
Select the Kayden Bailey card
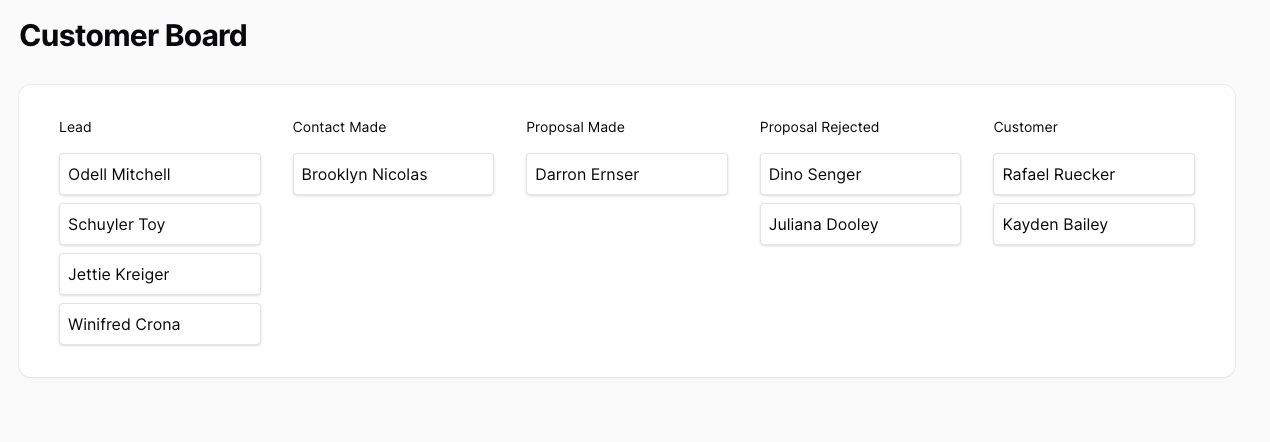[x=1094, y=224]
